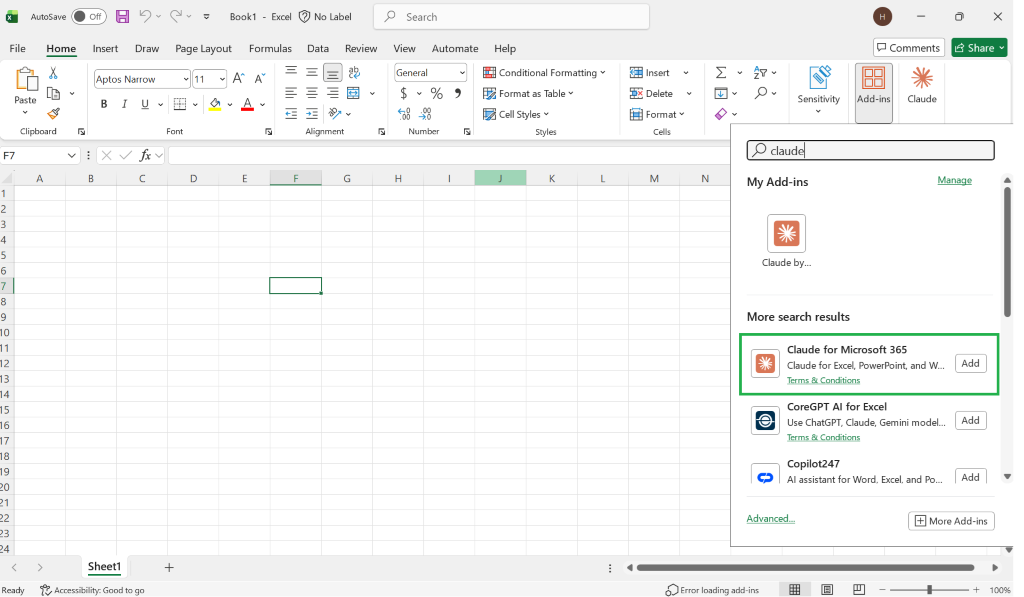Click the Cut scissors icon
The width and height of the screenshot is (1024, 597).
tap(53, 73)
